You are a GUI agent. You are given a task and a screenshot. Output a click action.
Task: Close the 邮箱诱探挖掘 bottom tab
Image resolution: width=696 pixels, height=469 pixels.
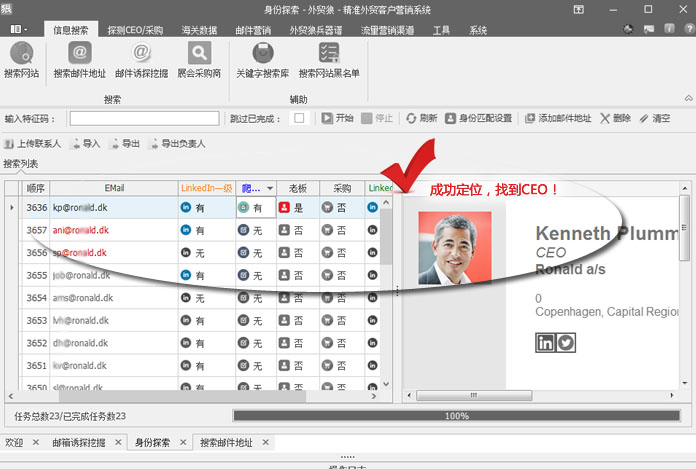pos(117,442)
